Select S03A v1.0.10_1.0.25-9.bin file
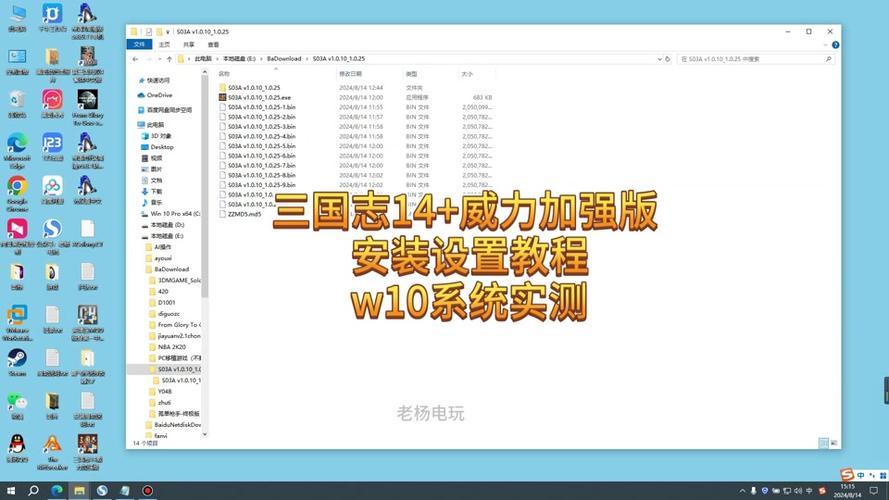The image size is (889, 500). click(261, 185)
